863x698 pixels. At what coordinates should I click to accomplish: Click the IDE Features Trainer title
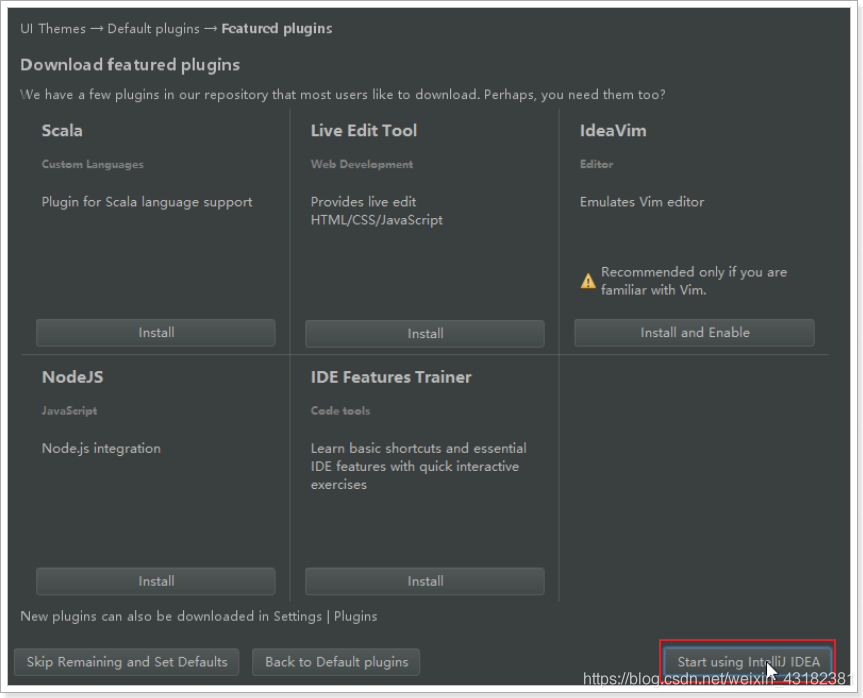click(x=391, y=377)
